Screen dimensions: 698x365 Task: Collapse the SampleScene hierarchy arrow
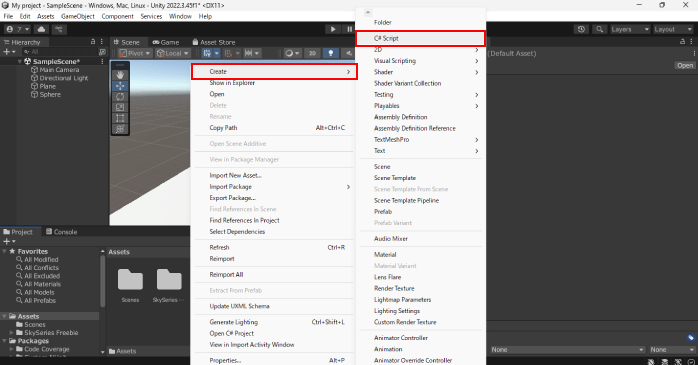coord(20,61)
